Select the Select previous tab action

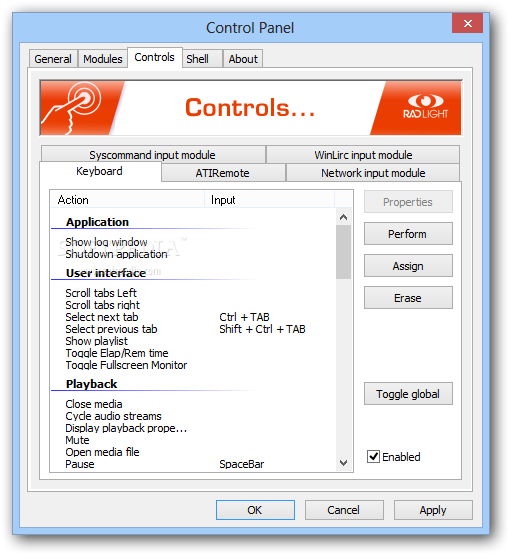pyautogui.click(x=111, y=329)
